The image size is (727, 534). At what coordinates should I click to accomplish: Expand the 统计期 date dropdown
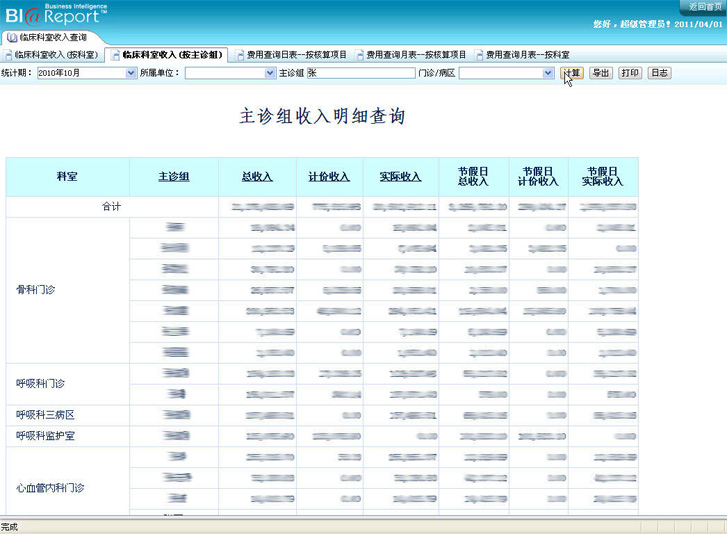point(130,73)
